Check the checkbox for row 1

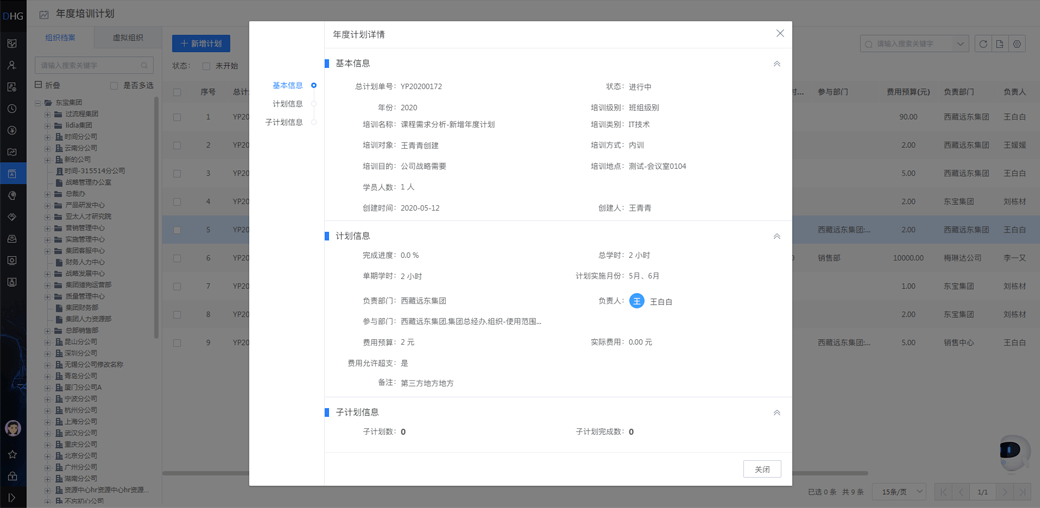(177, 117)
